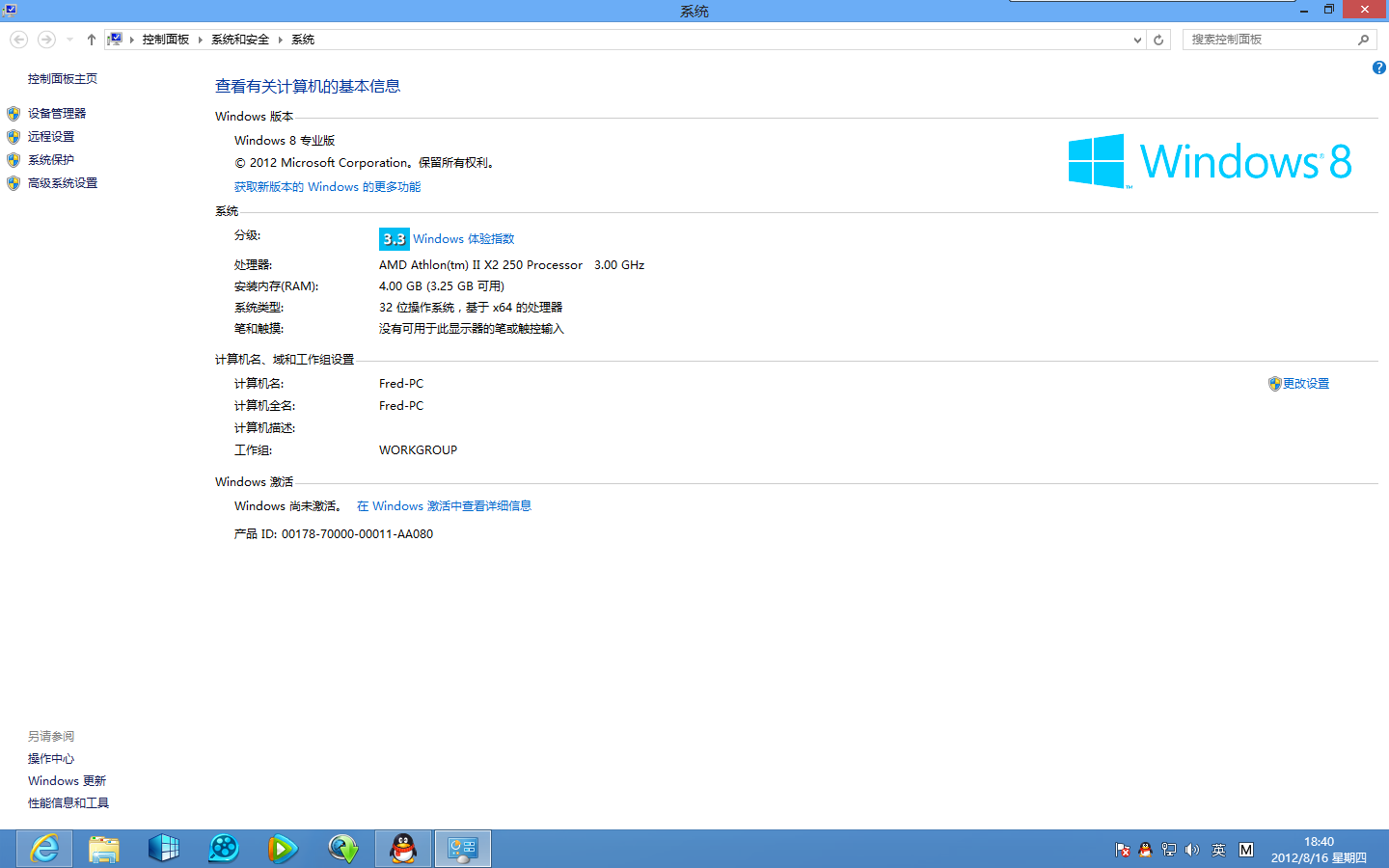This screenshot has width=1389, height=868.
Task: Expand the arrow after 控制面板 in the breadcrumb
Action: (201, 40)
